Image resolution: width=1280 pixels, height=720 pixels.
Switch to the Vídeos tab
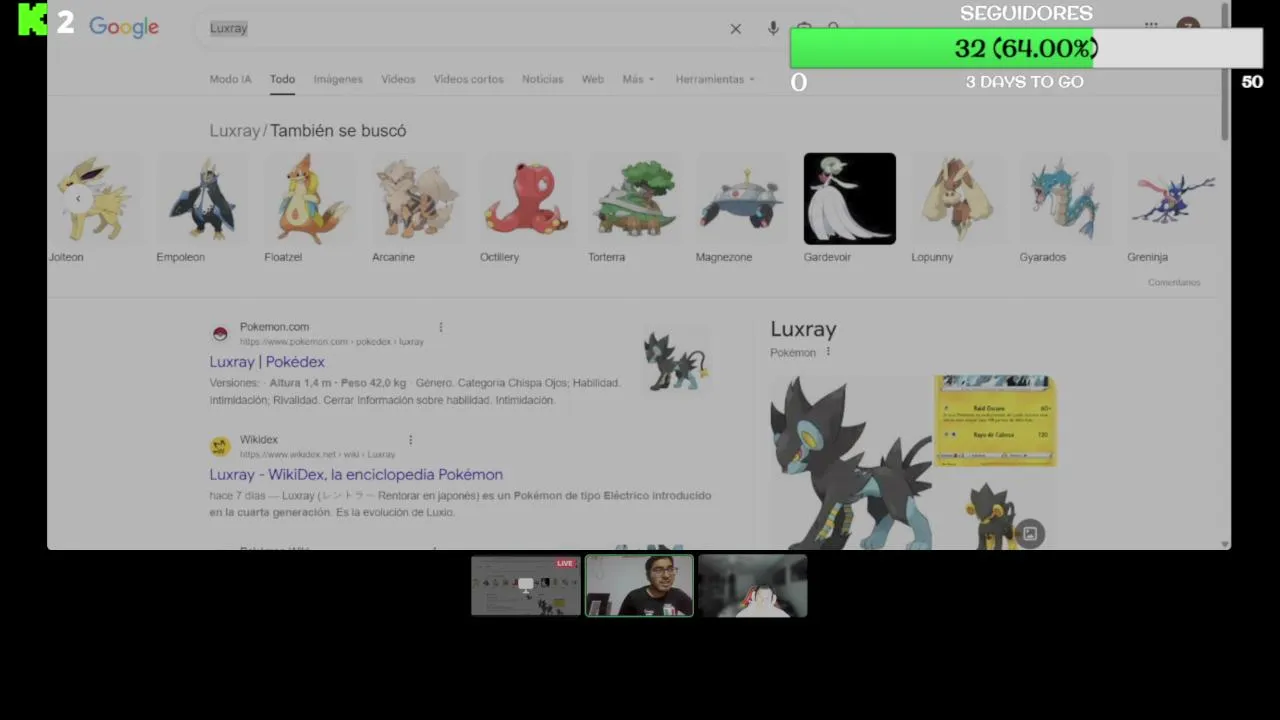coord(398,79)
